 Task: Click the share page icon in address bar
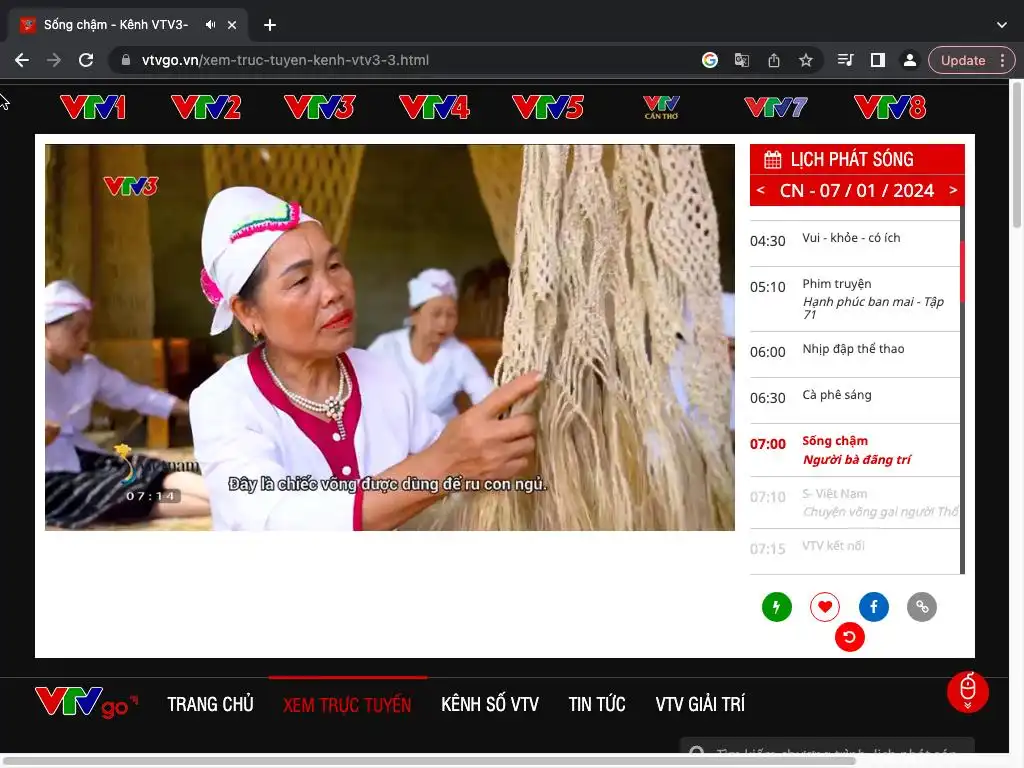pyautogui.click(x=774, y=60)
